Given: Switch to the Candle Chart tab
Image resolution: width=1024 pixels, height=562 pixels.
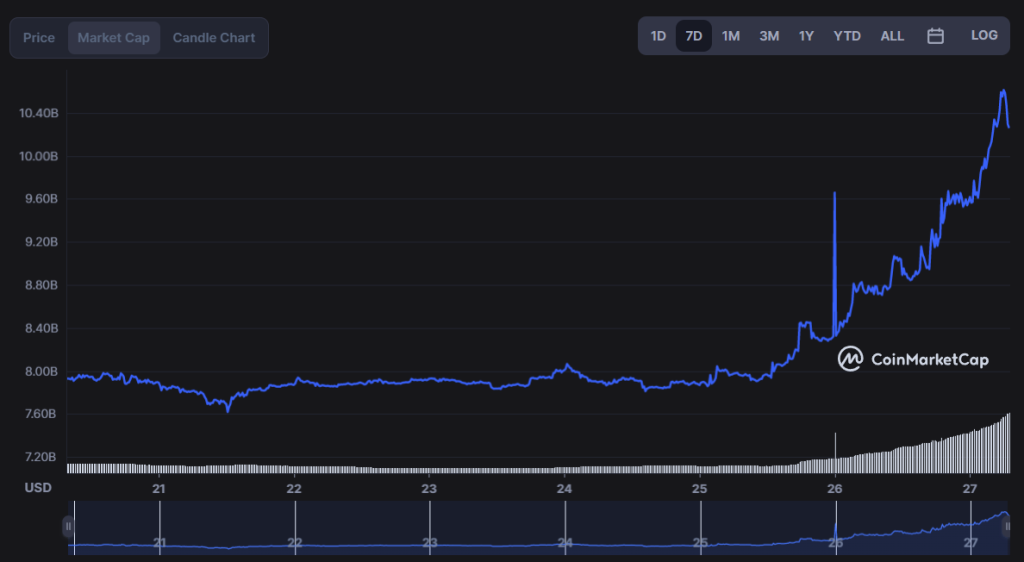Looking at the screenshot, I should [x=214, y=38].
